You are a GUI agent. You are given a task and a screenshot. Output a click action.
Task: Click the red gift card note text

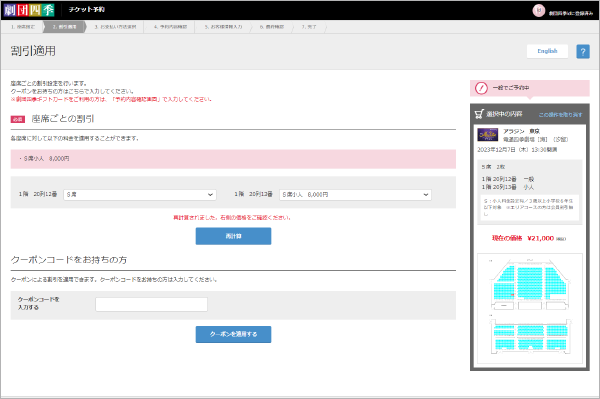tap(111, 99)
